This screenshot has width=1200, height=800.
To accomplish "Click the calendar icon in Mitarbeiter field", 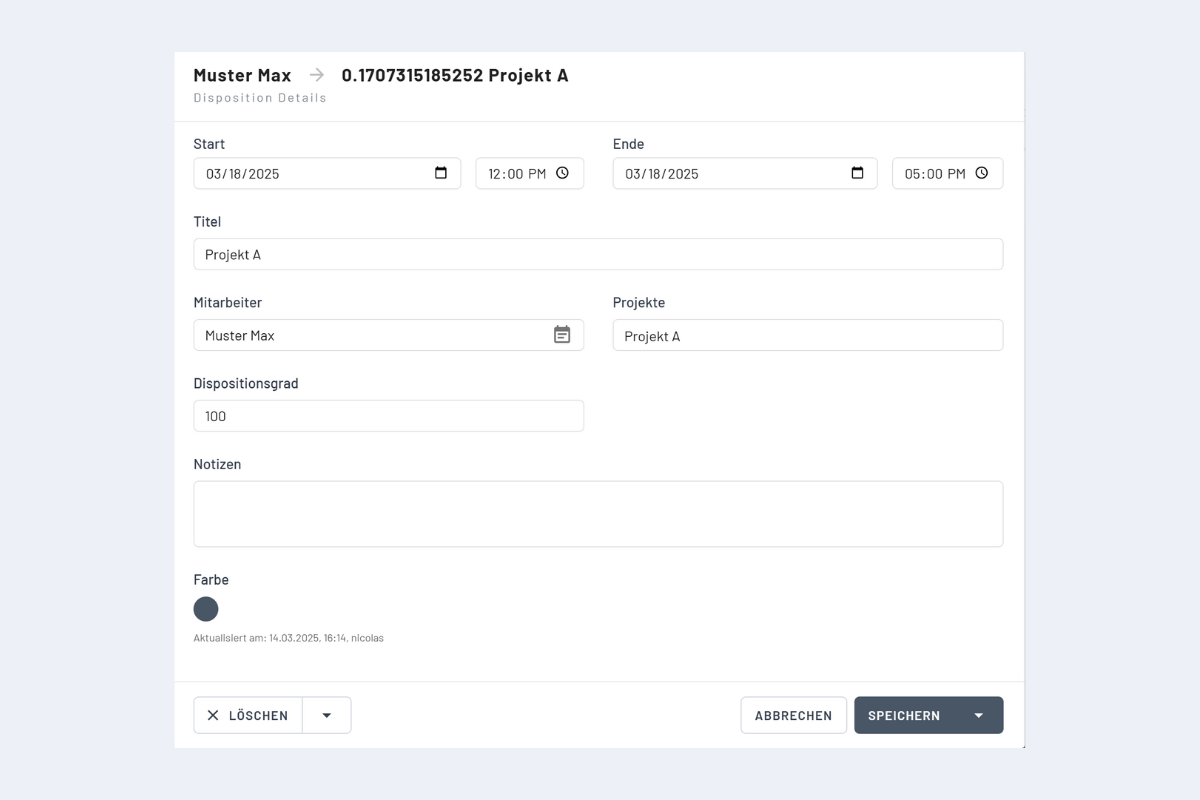I will pyautogui.click(x=562, y=335).
